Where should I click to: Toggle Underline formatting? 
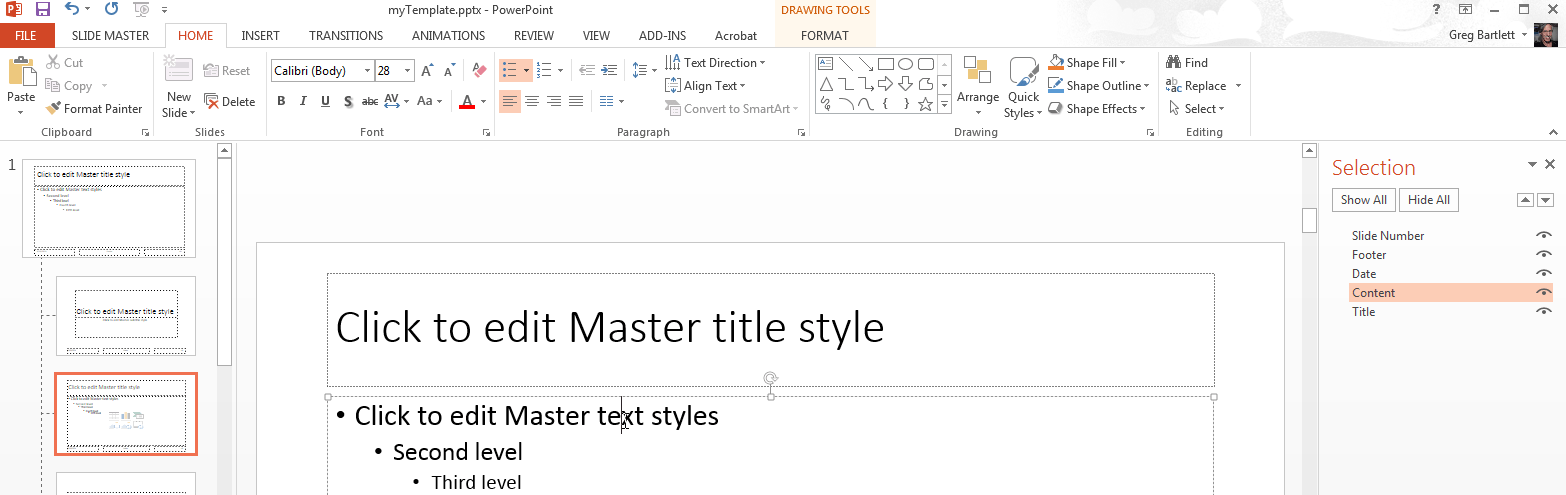pyautogui.click(x=325, y=101)
